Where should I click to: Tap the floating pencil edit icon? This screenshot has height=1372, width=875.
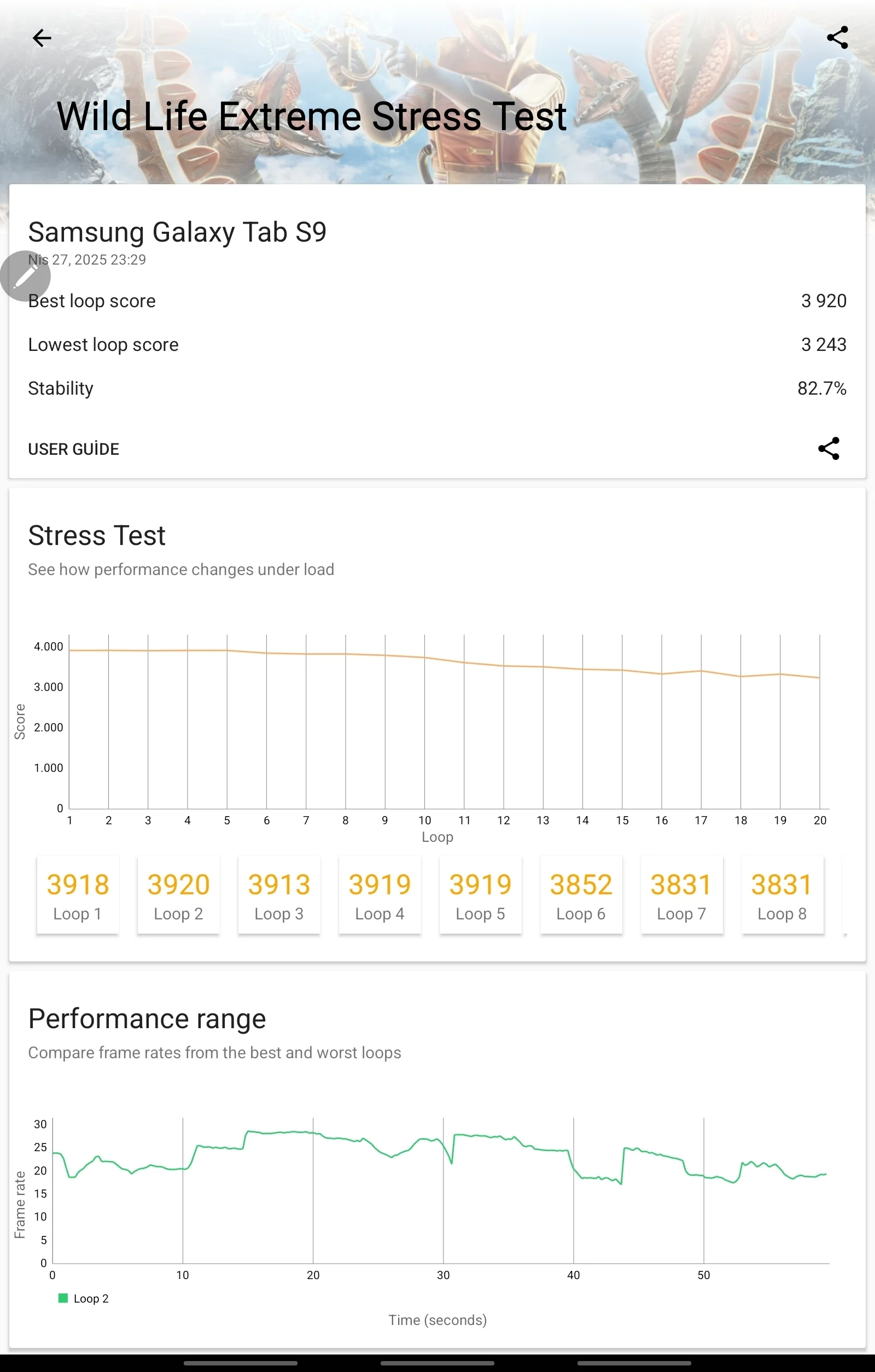tap(25, 276)
